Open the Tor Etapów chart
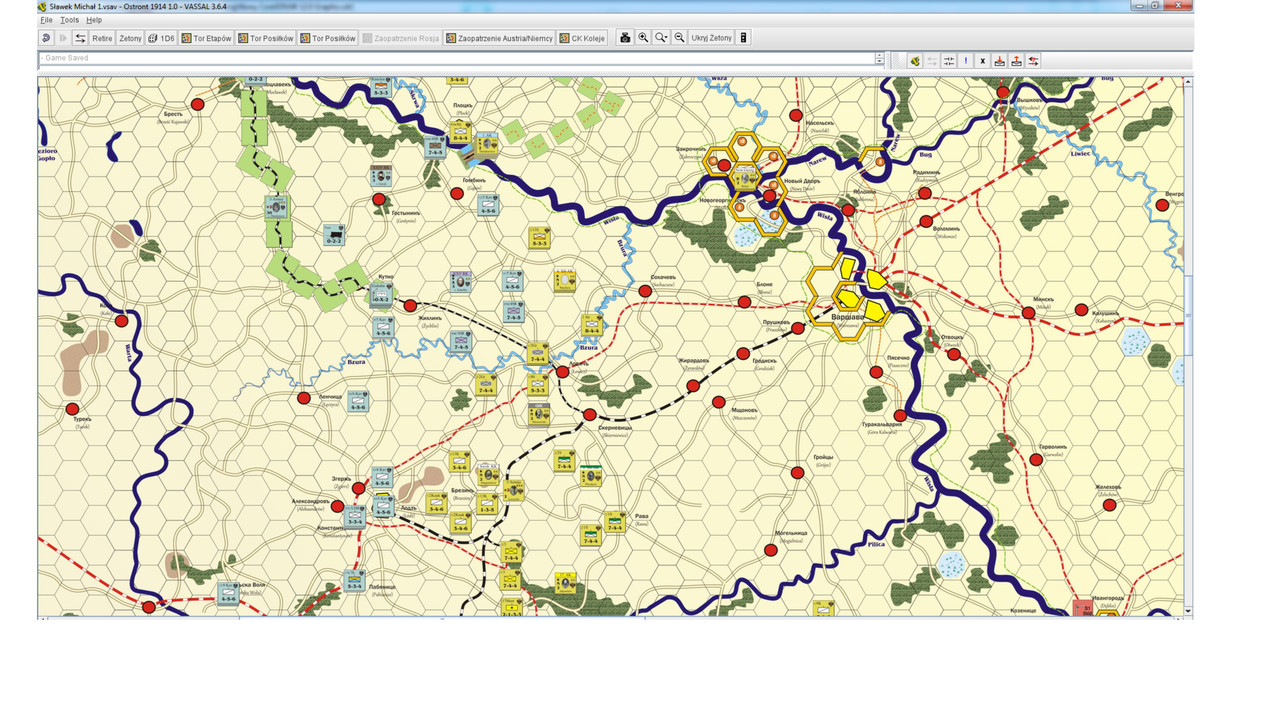1280x711 pixels. coord(206,38)
